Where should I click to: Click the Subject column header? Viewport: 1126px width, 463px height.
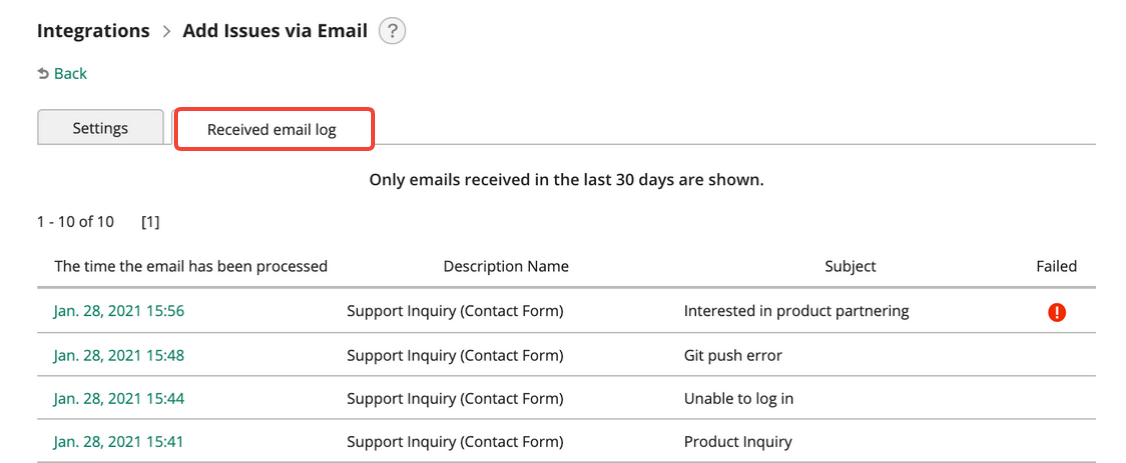[x=850, y=266]
